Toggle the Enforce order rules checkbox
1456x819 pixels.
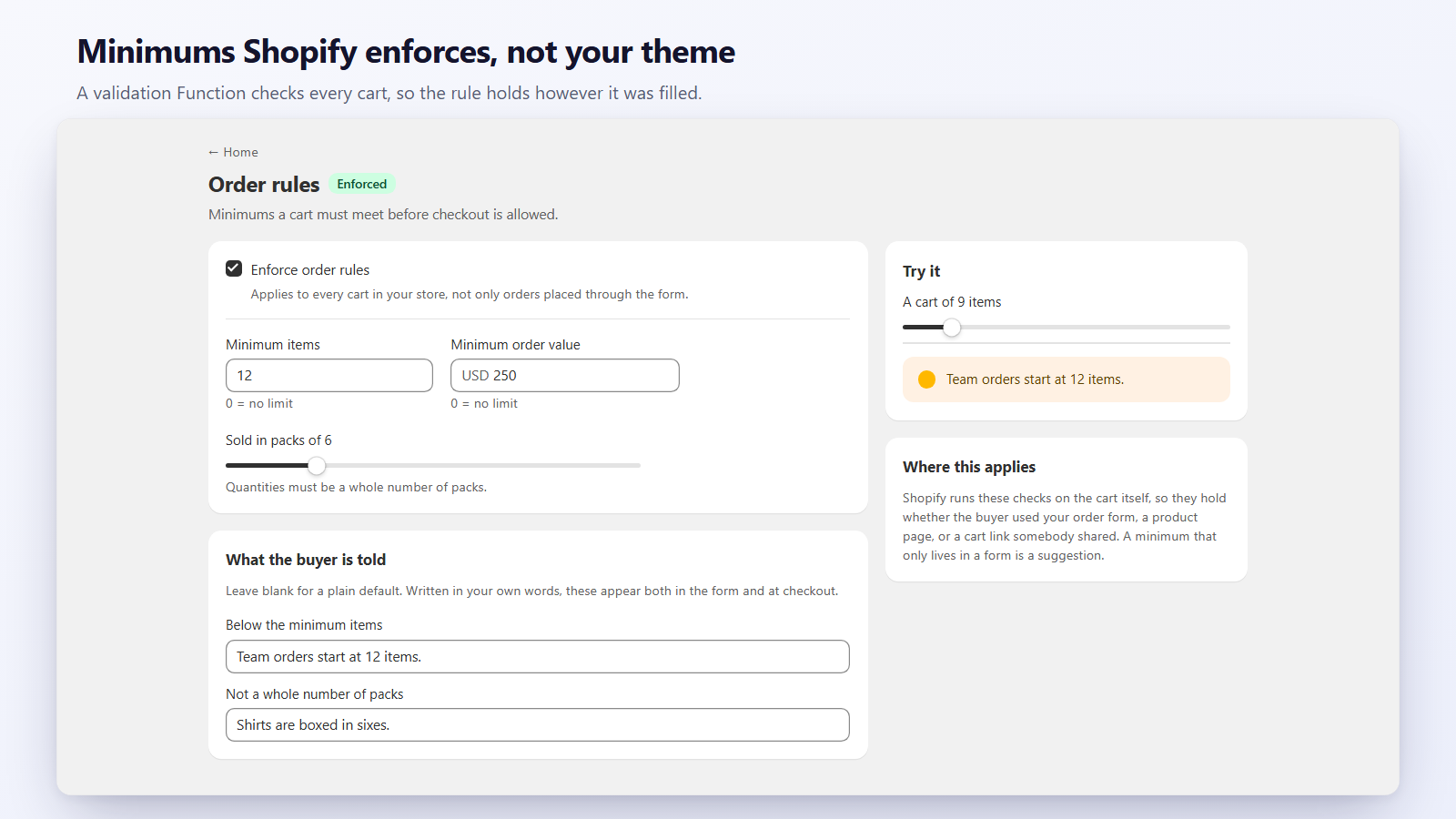pos(234,268)
